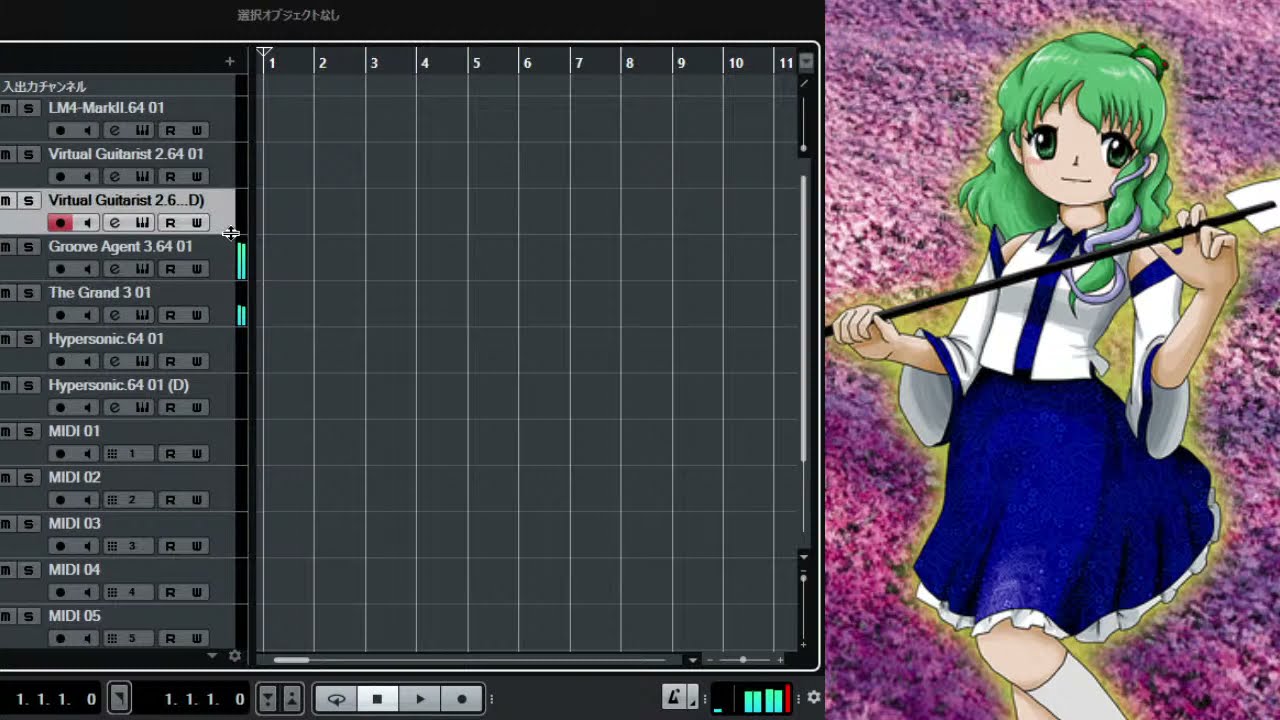Toggle the metronome click icon
The width and height of the screenshot is (1280, 720).
coord(674,697)
